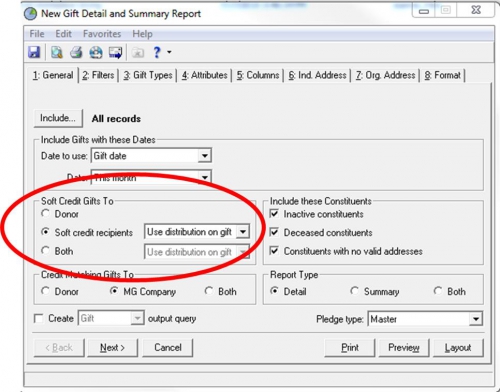Toggle Constituents with no valid addresses checkbox
Viewport: 500px width, 392px height.
(274, 251)
